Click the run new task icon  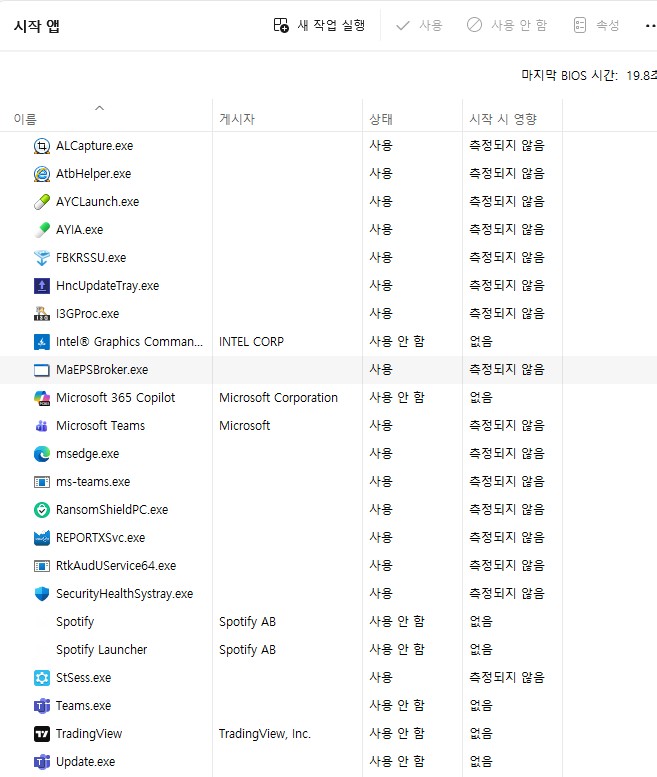(x=281, y=25)
